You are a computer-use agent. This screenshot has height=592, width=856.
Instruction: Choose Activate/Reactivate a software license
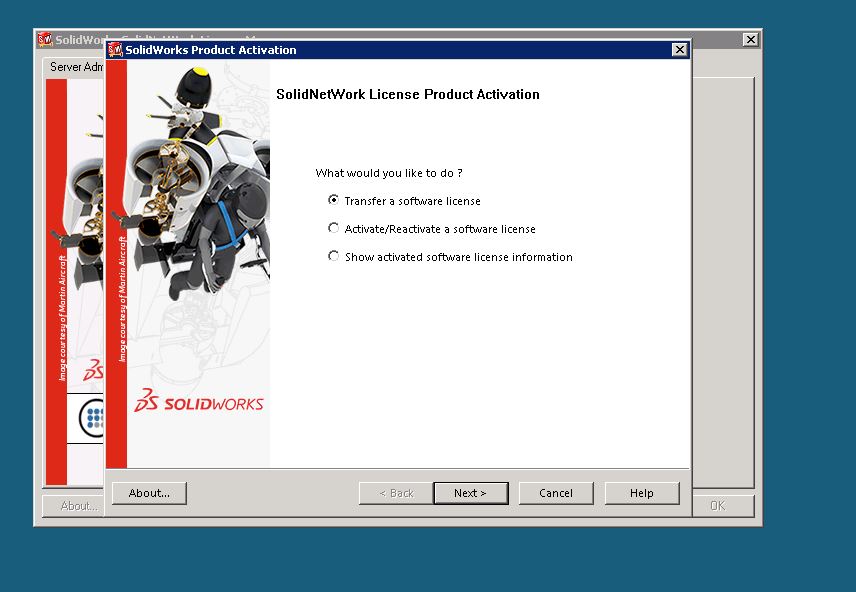[x=334, y=228]
